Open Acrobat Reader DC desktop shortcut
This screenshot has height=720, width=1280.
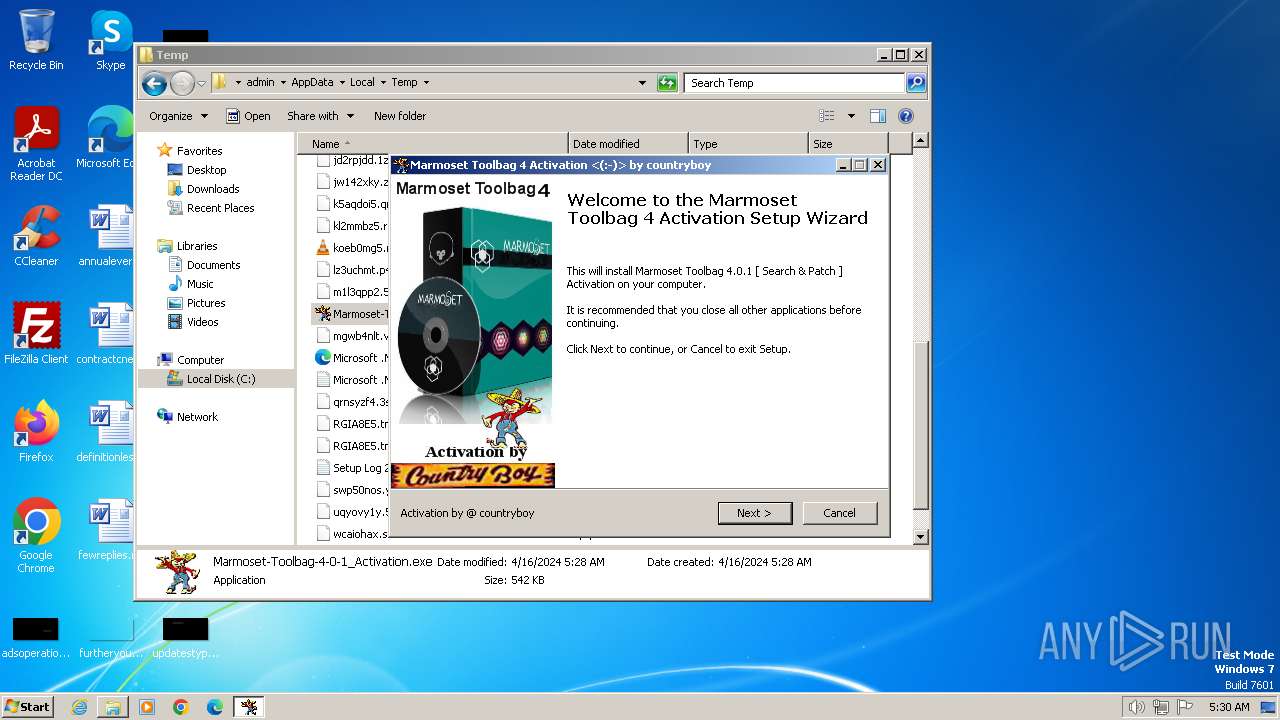[x=36, y=144]
